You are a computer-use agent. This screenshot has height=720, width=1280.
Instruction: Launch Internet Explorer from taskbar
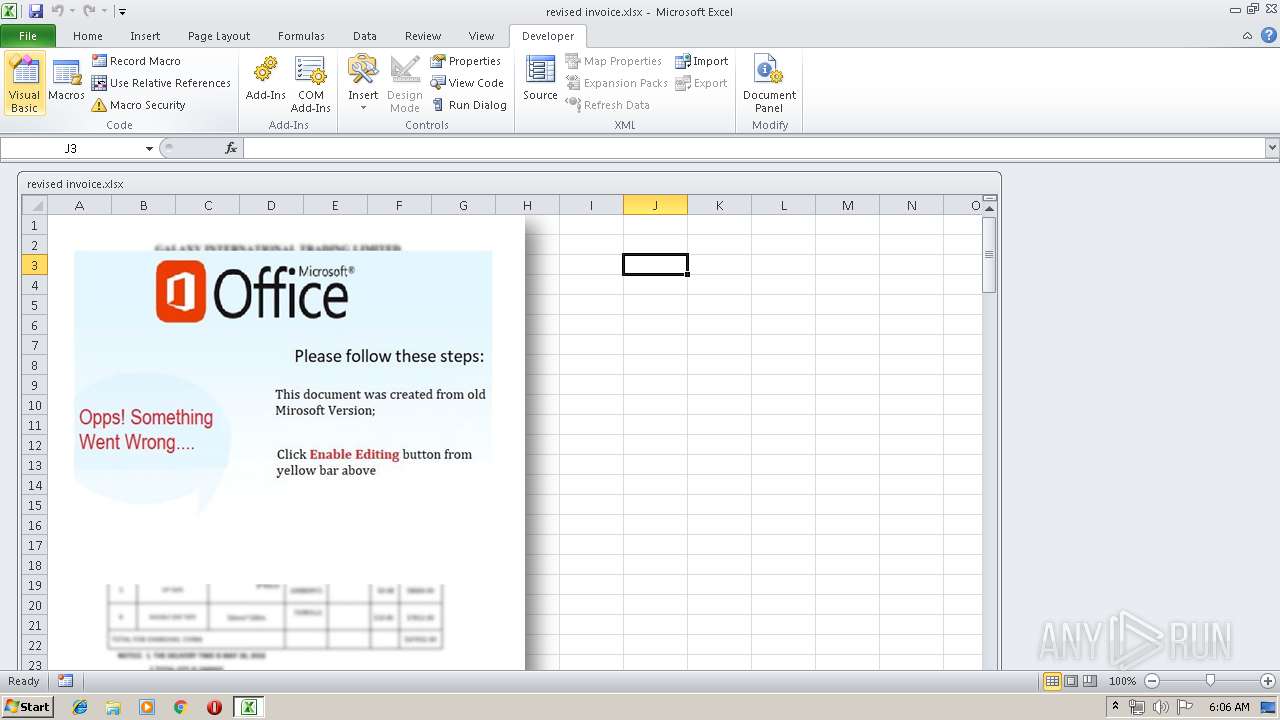click(80, 707)
